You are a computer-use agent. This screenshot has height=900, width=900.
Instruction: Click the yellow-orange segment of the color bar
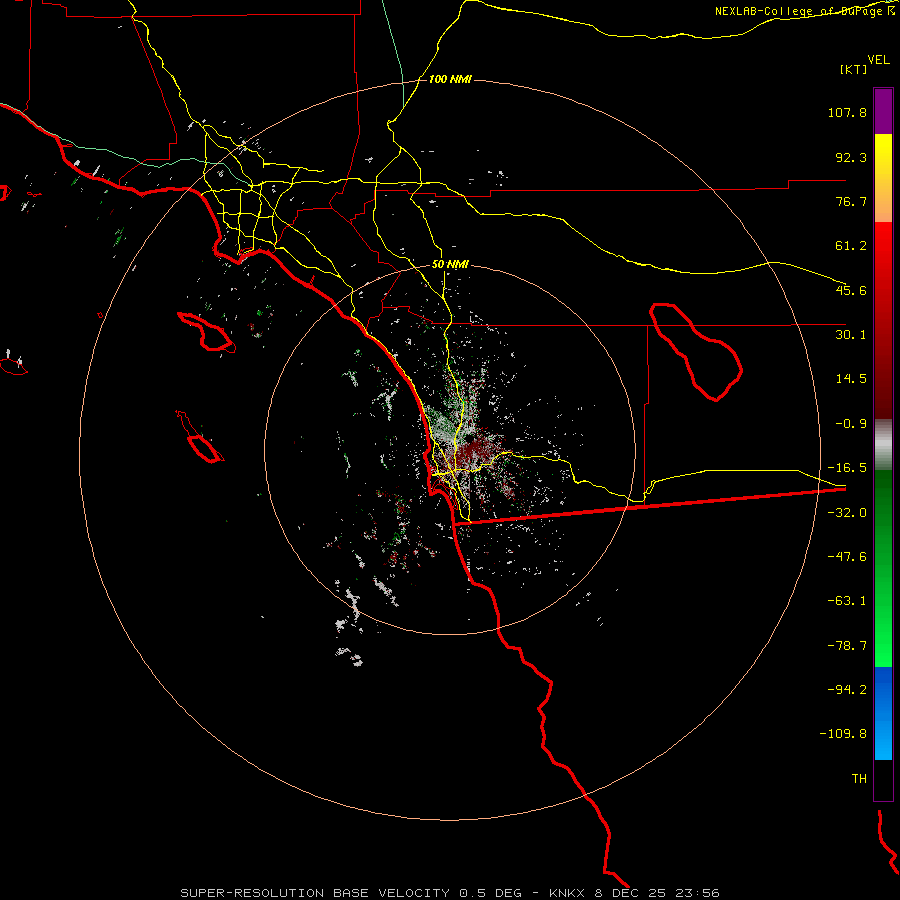883,178
